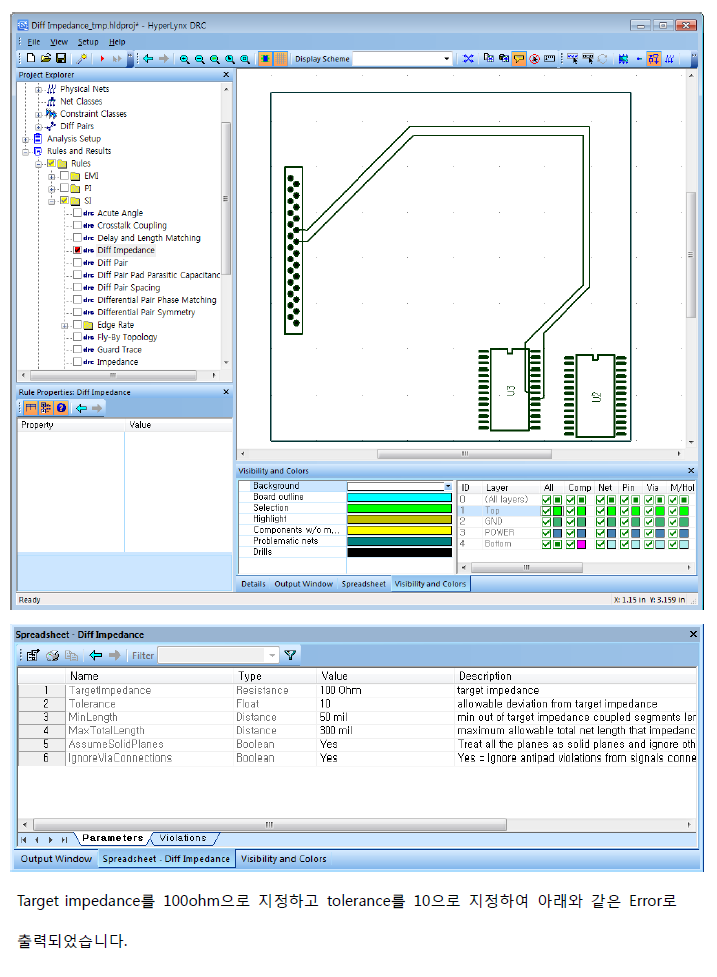717x977 pixels.
Task: Open the Setup menu
Action: (x=88, y=42)
